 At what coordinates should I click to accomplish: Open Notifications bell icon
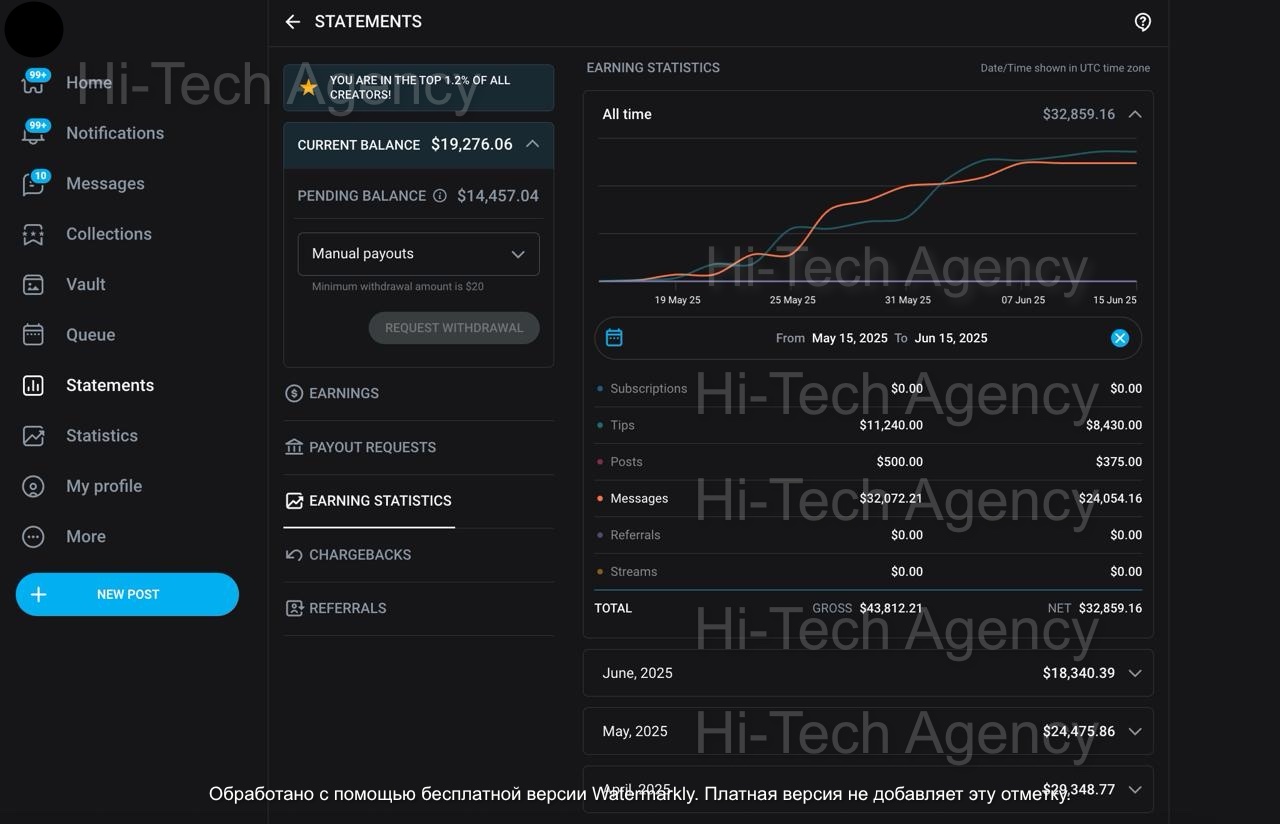tap(33, 133)
